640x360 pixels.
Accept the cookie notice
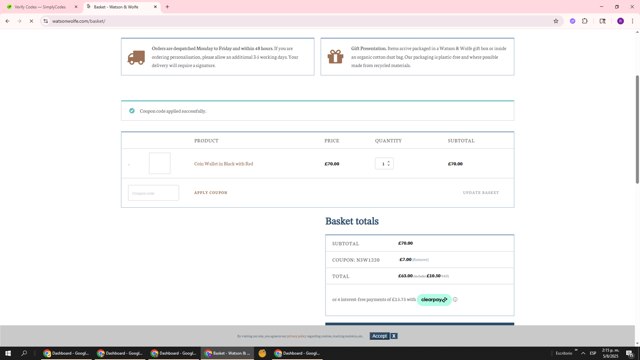[380, 336]
